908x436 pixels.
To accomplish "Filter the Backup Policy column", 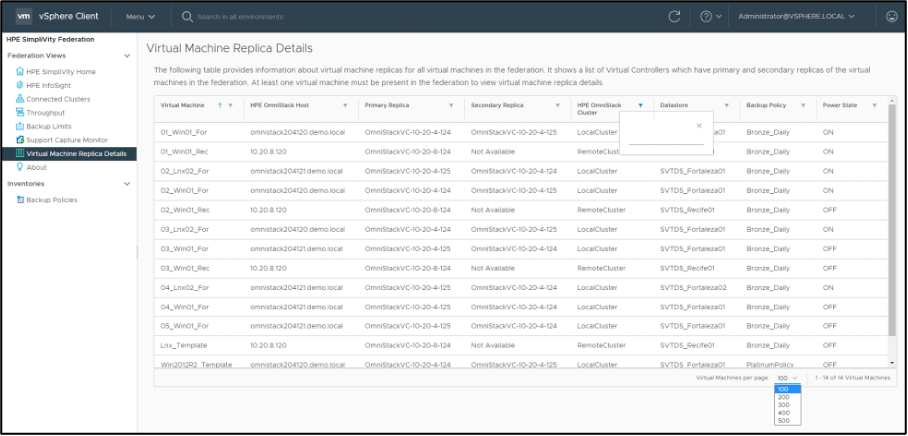I will (803, 105).
